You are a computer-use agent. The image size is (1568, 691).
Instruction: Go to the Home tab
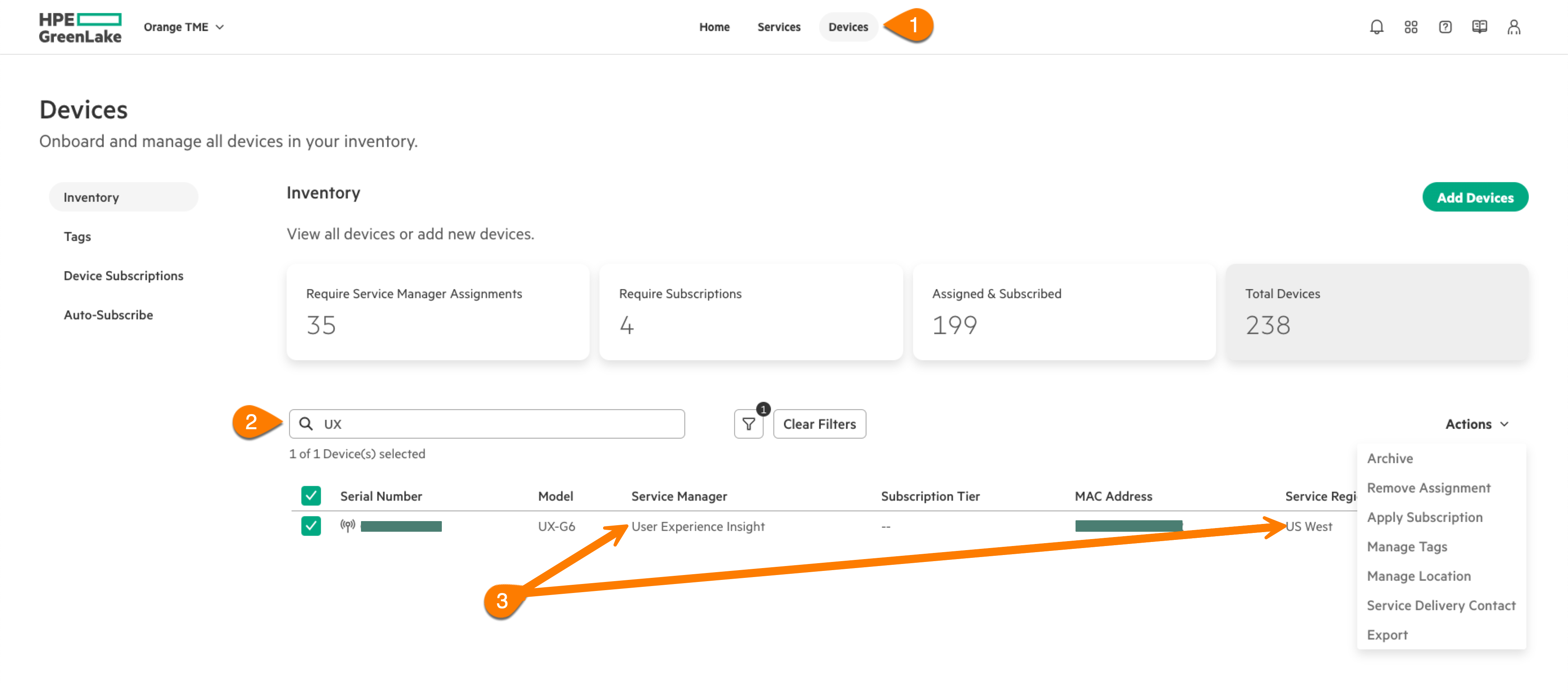(714, 27)
